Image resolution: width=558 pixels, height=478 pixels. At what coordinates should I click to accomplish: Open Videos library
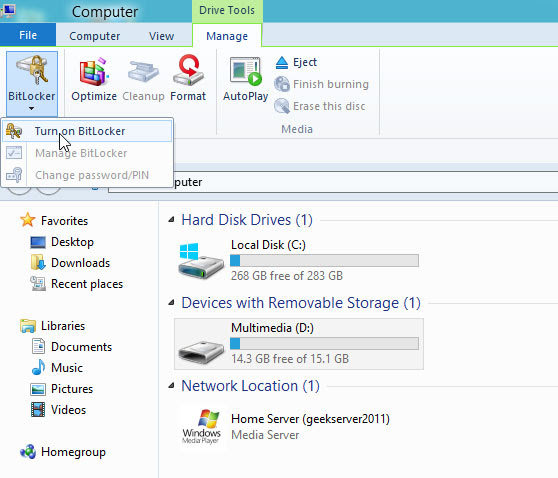coord(68,410)
